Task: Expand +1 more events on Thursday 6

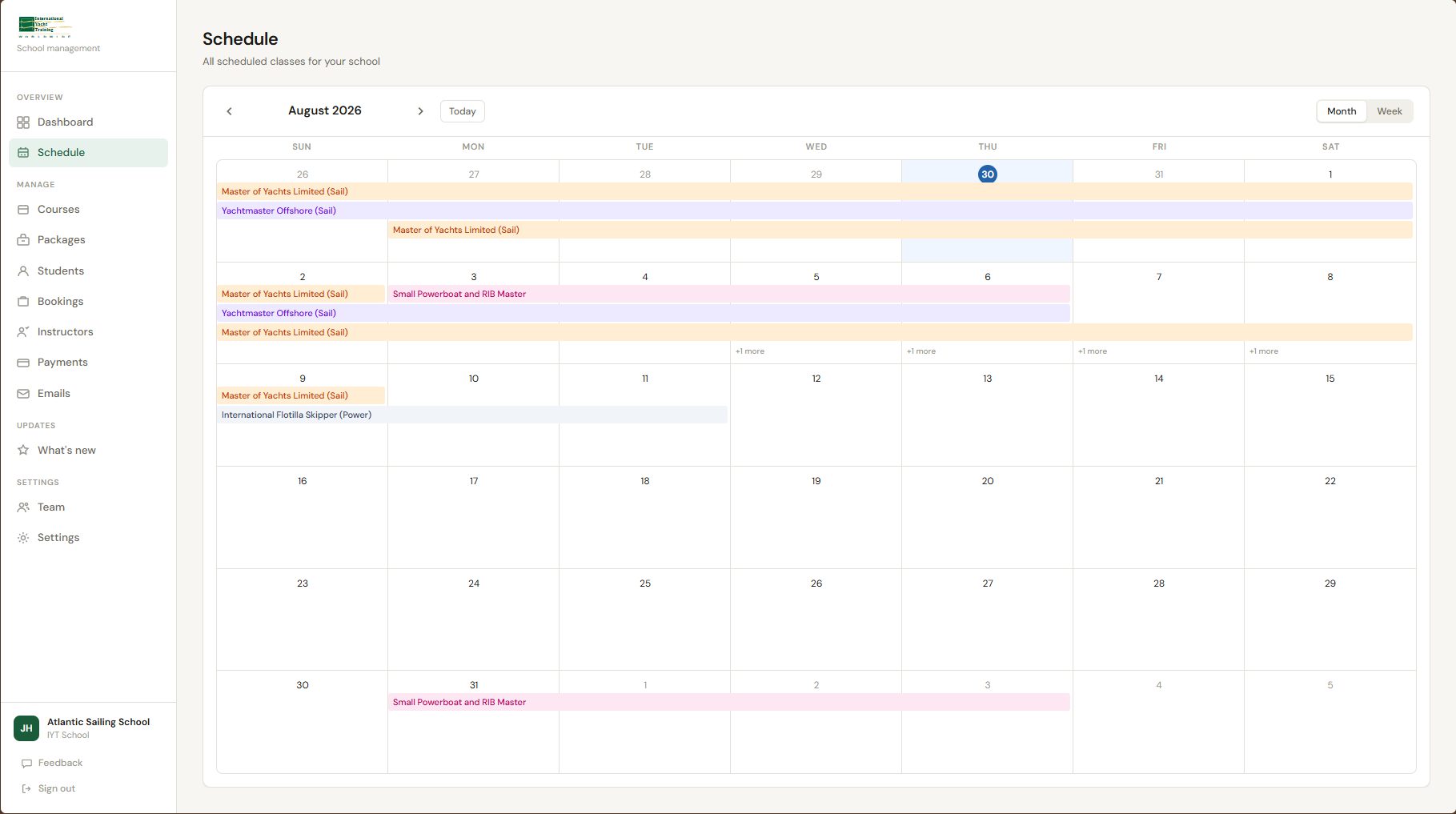Action: 921,351
